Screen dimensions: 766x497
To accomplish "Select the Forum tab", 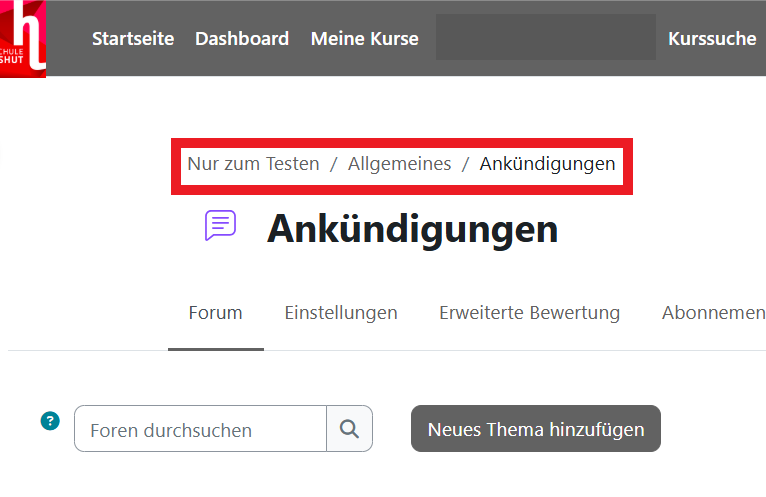I will click(215, 313).
